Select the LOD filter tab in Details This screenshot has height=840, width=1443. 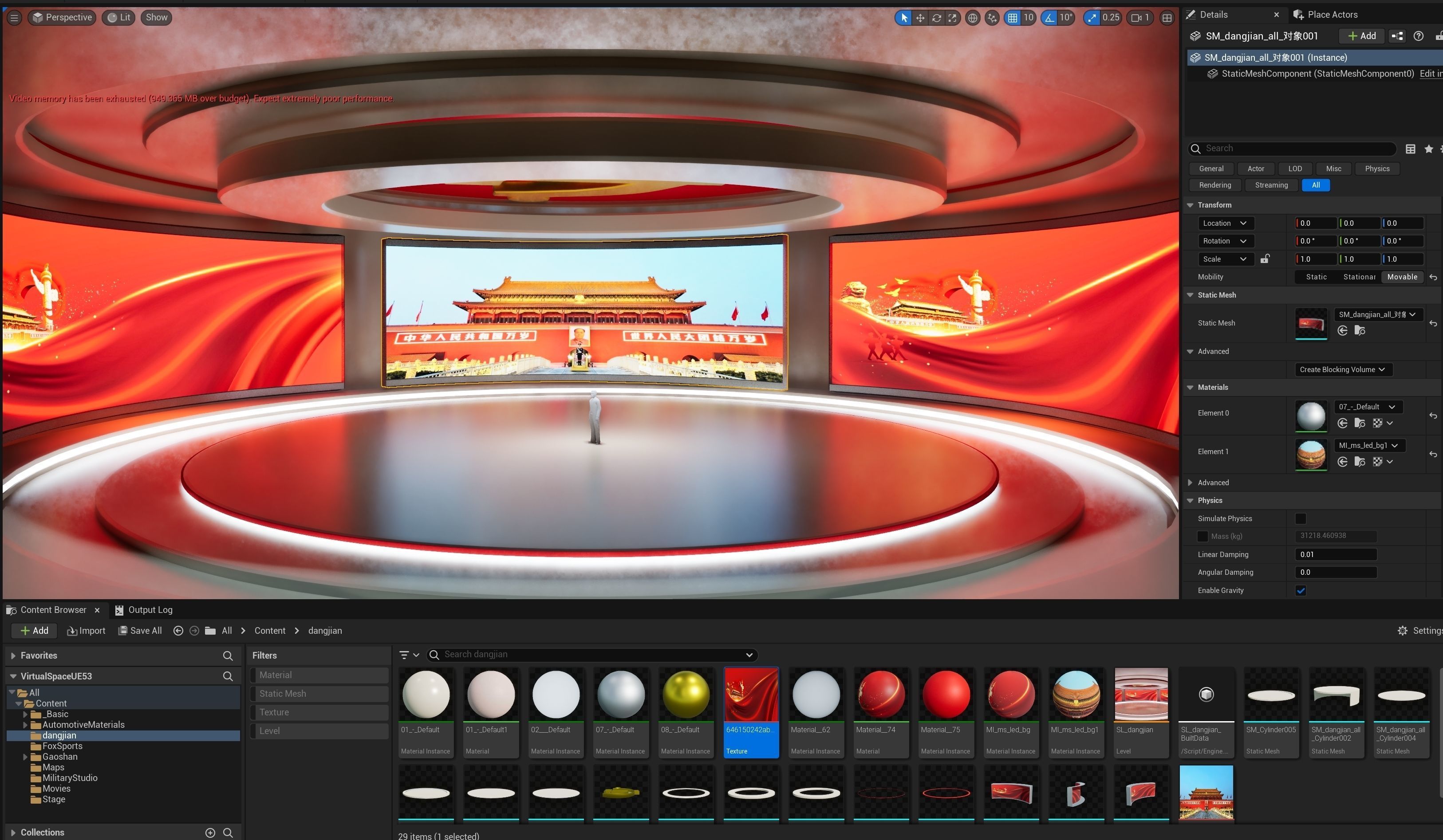pyautogui.click(x=1295, y=169)
